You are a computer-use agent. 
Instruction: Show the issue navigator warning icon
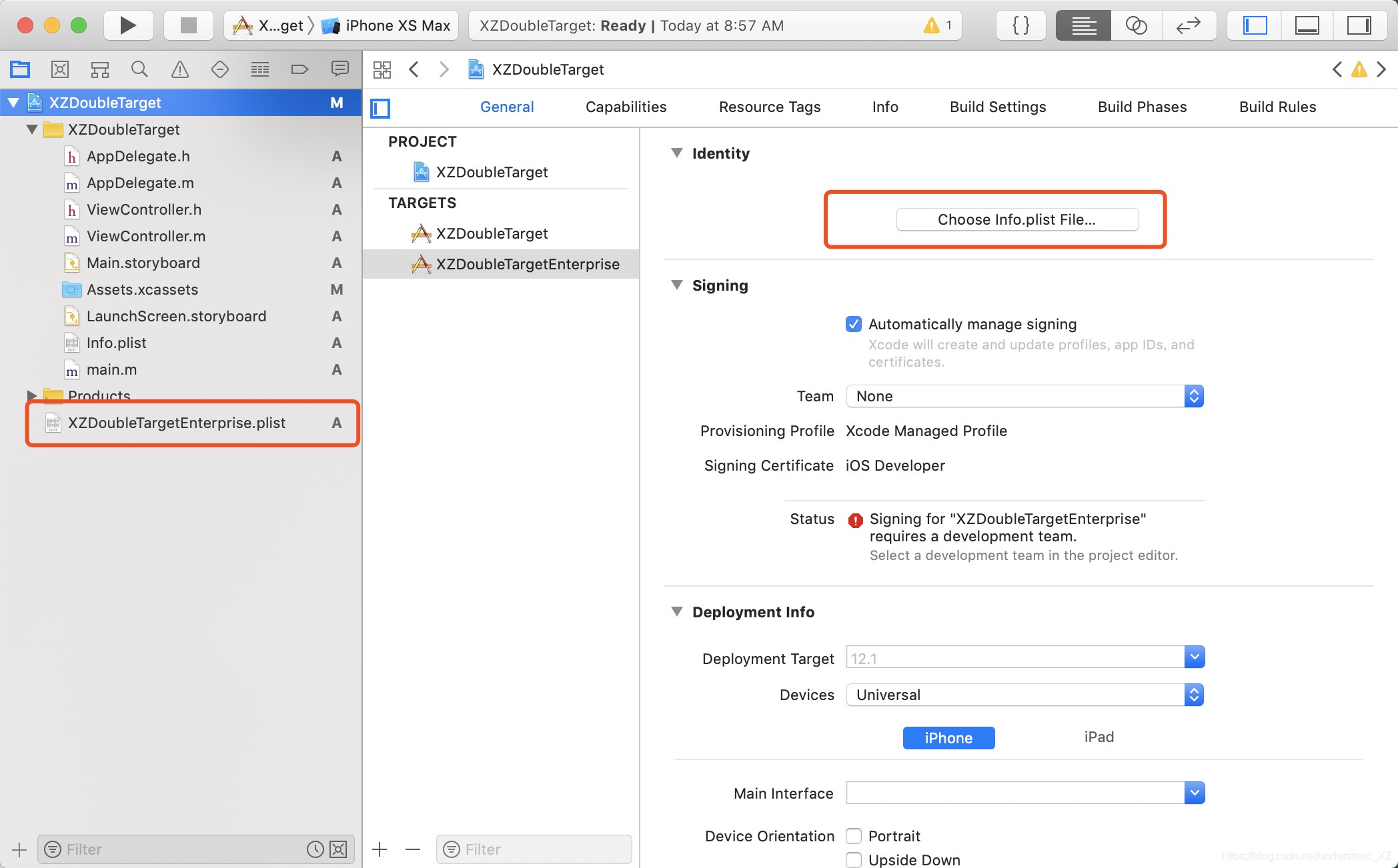[x=179, y=69]
